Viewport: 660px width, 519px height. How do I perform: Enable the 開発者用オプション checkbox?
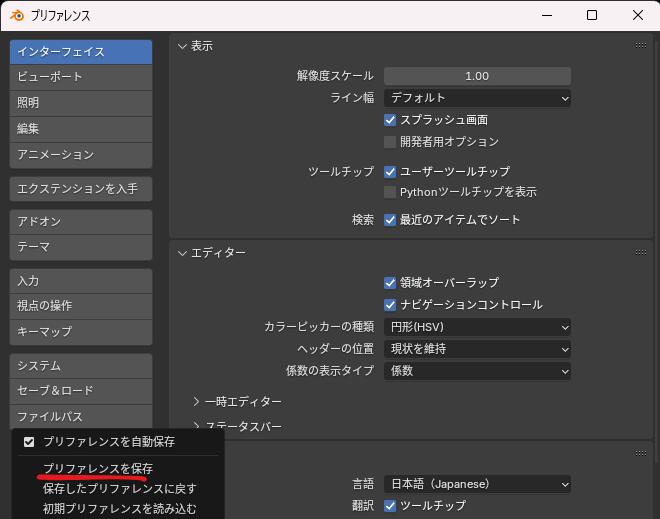(390, 142)
